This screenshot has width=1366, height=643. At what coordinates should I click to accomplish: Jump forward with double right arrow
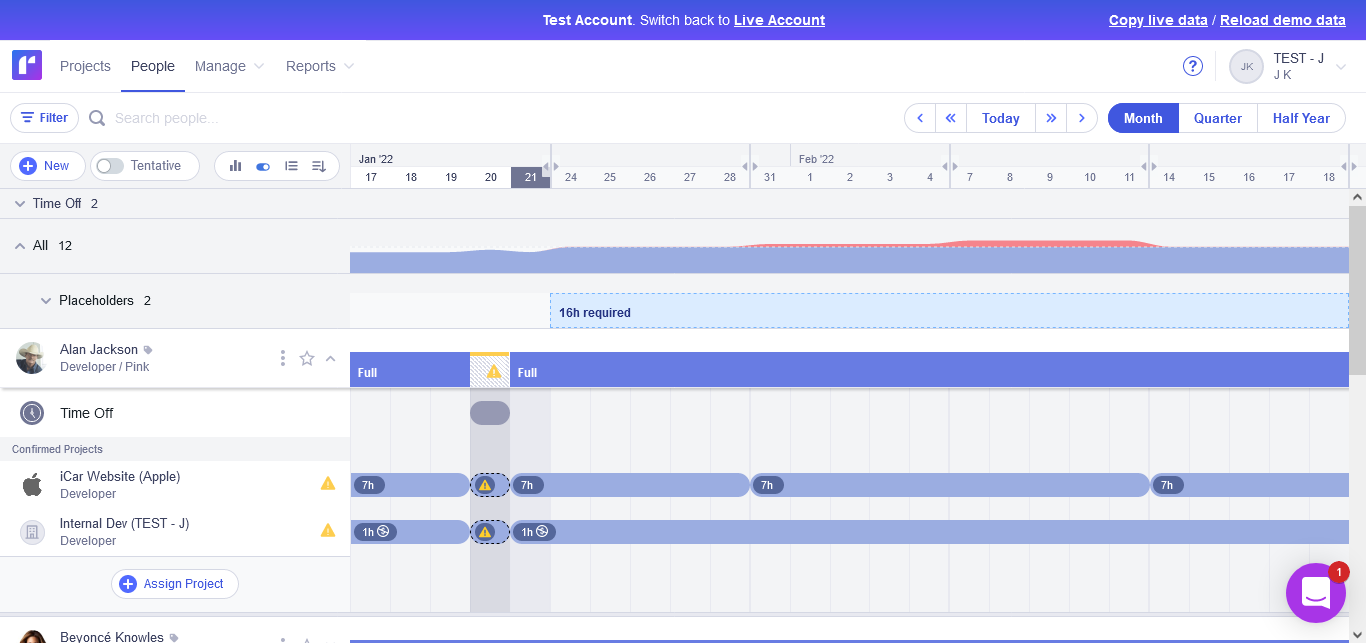pos(1051,118)
